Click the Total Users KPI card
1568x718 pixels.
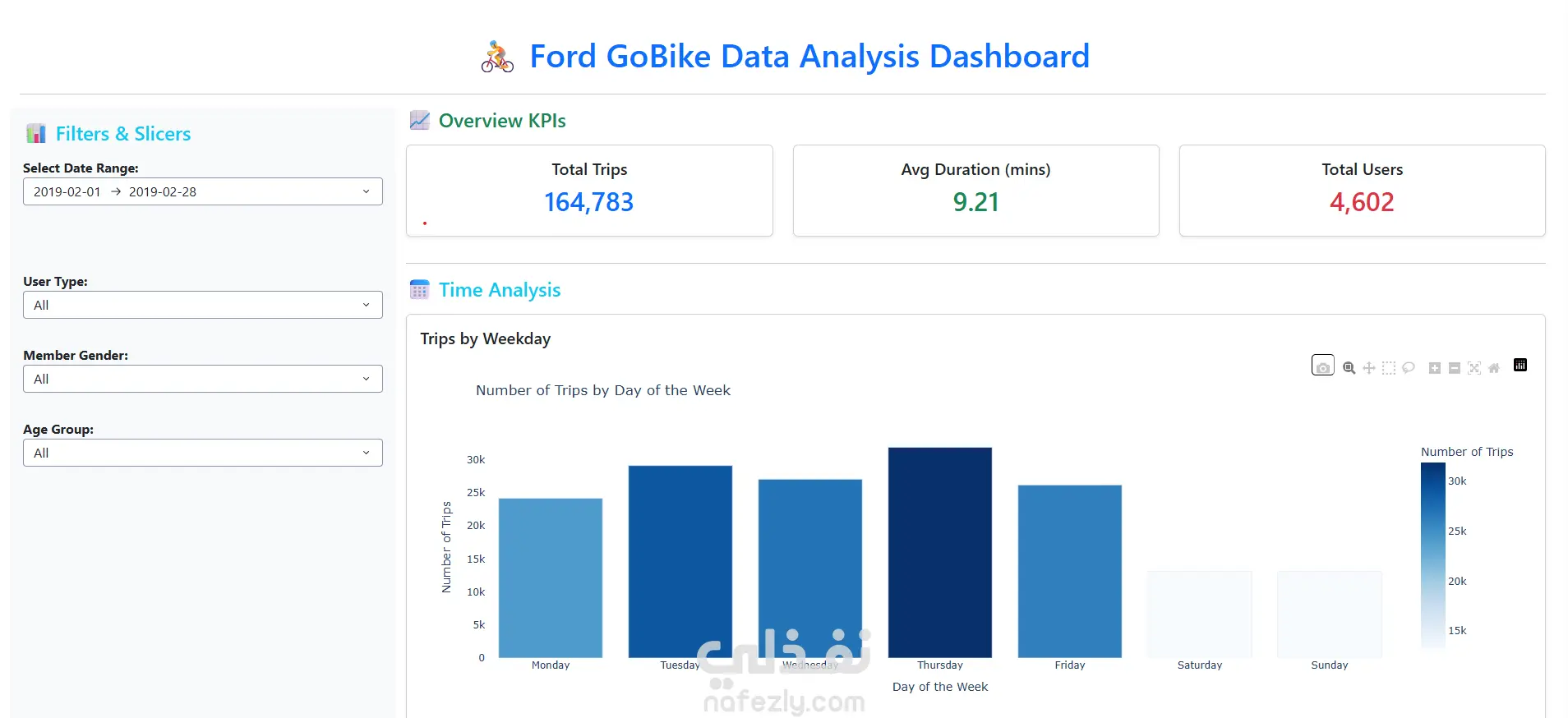1362,191
